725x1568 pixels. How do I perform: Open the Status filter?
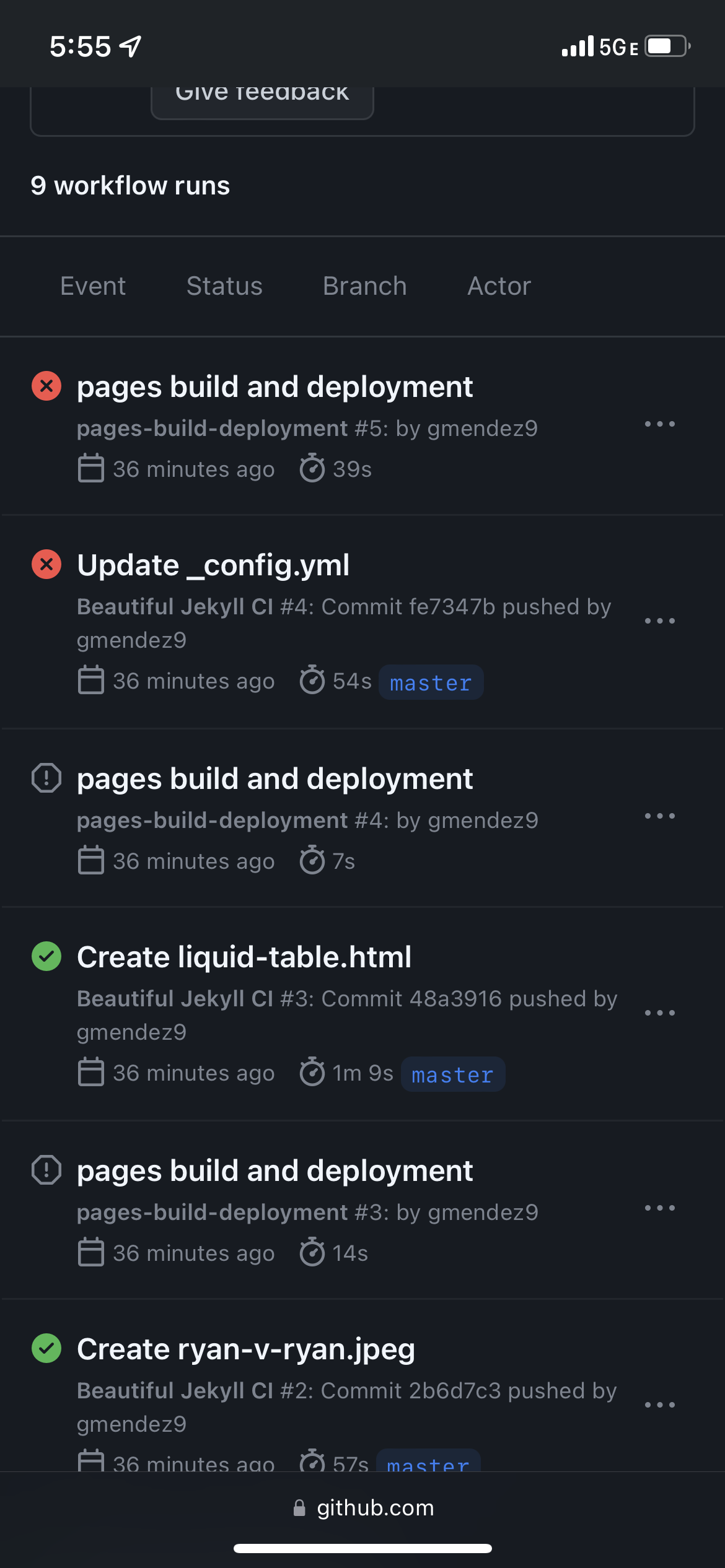tap(224, 285)
